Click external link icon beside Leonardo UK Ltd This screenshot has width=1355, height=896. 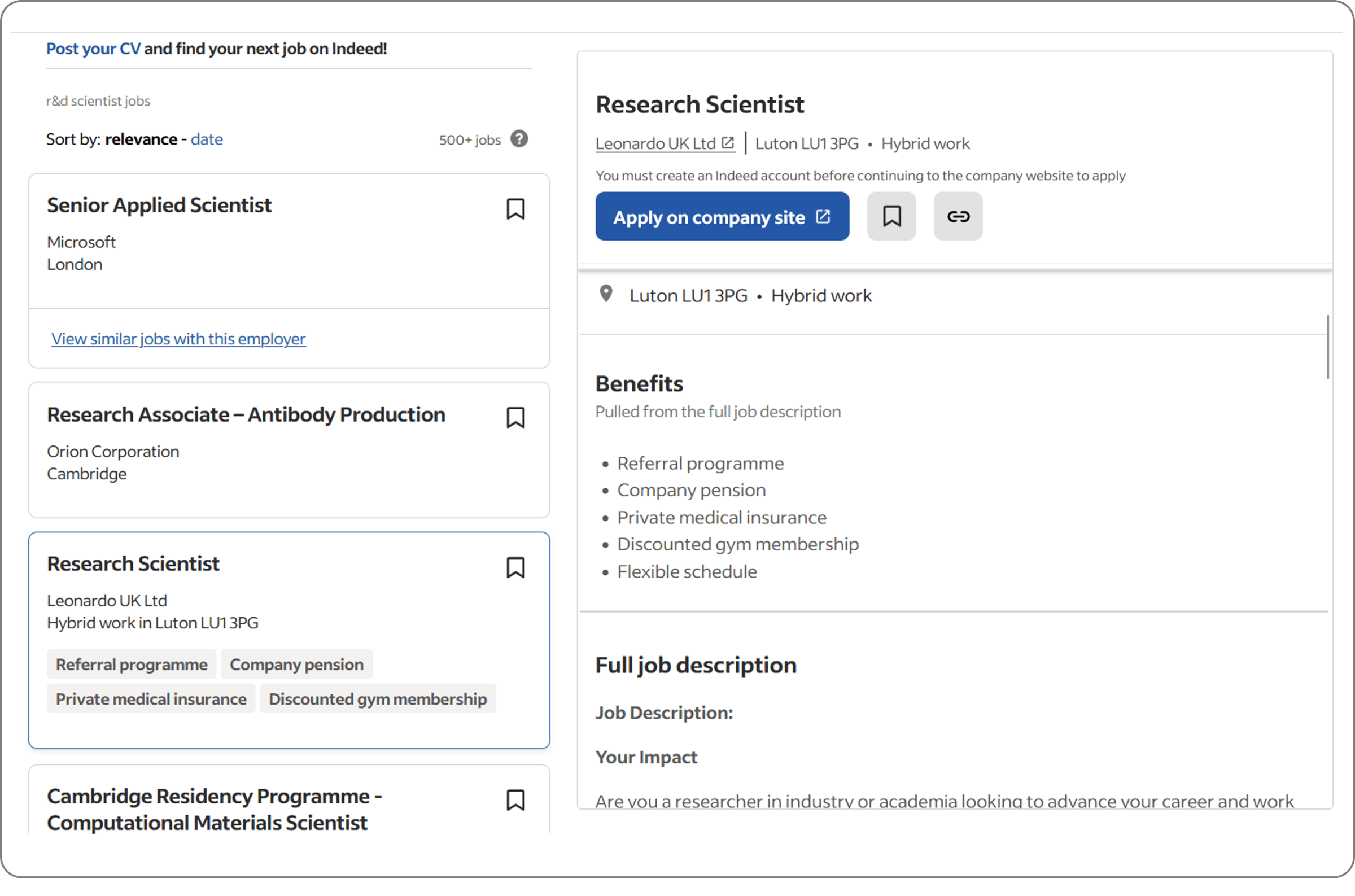click(728, 143)
